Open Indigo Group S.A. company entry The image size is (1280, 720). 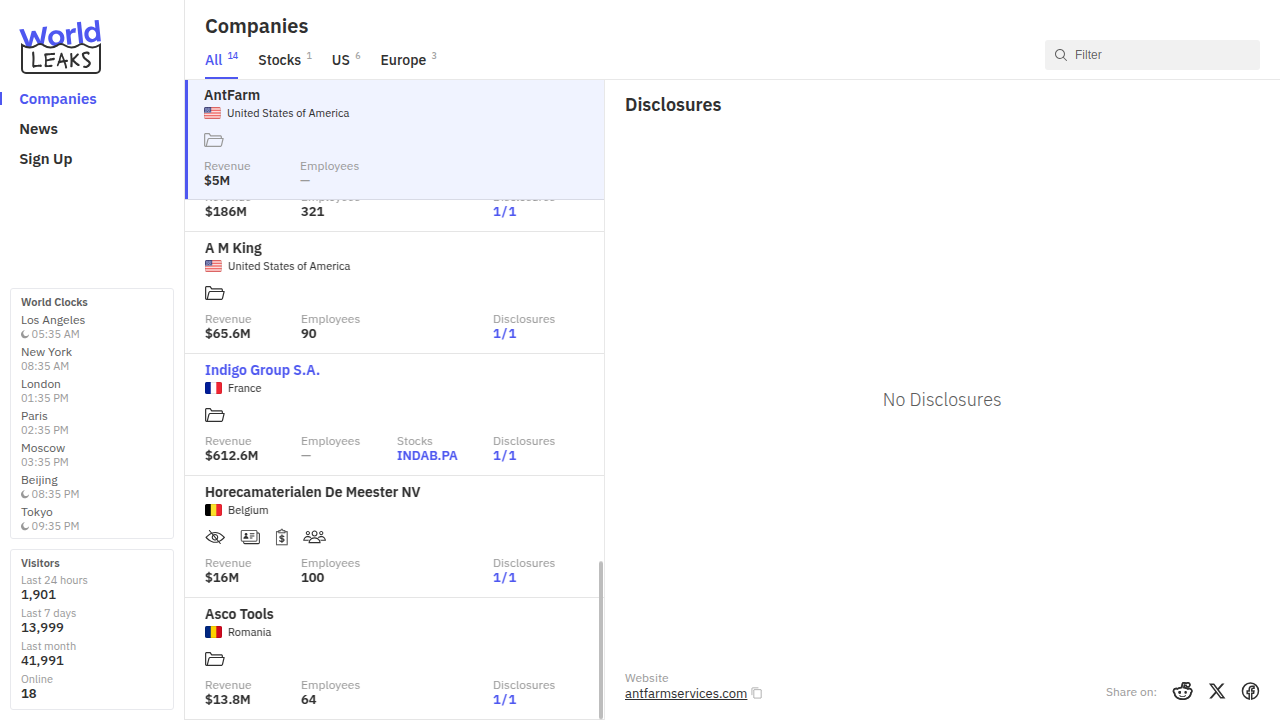point(262,370)
